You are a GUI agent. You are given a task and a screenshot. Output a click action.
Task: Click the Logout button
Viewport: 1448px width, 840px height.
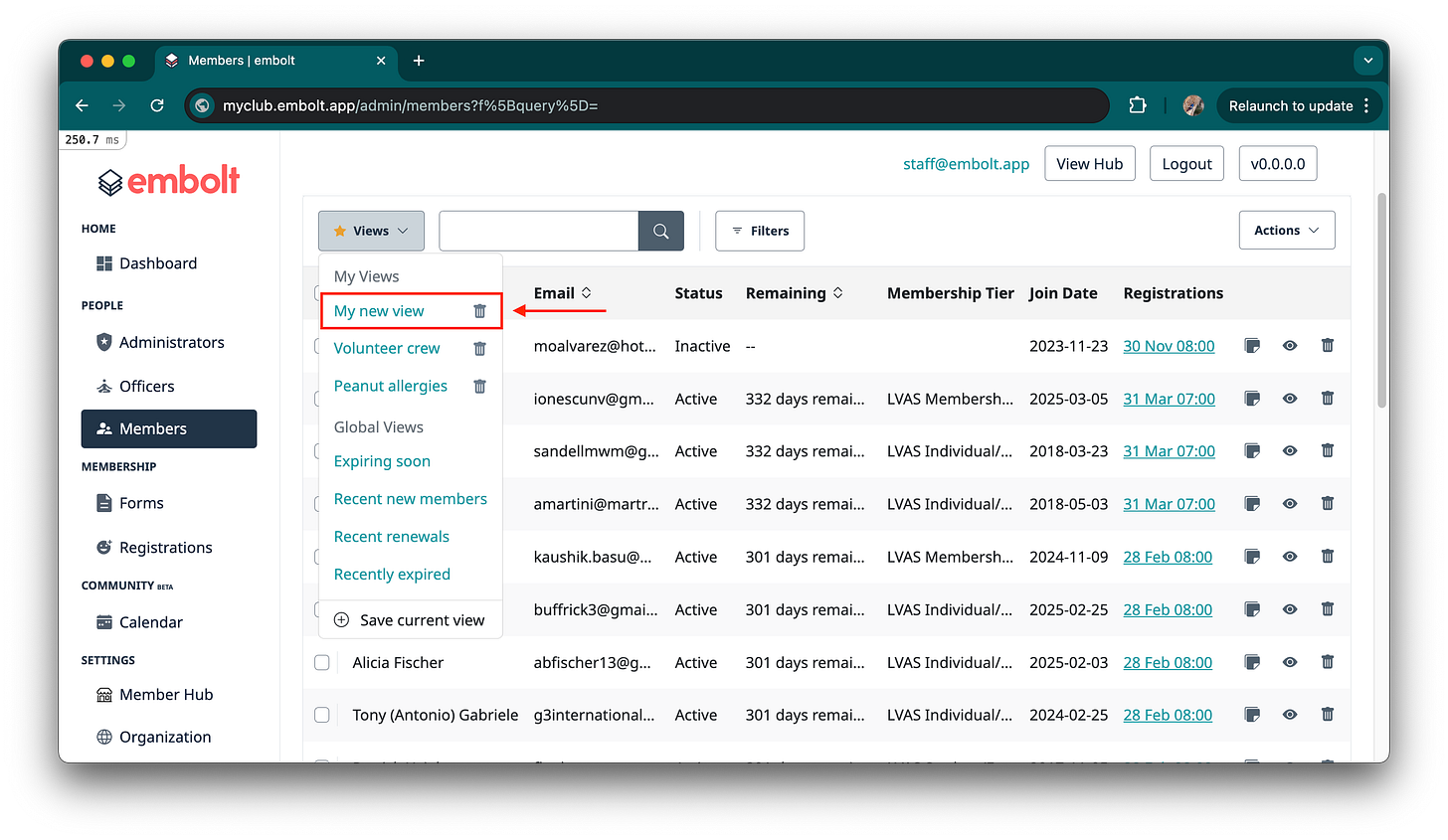point(1186,164)
